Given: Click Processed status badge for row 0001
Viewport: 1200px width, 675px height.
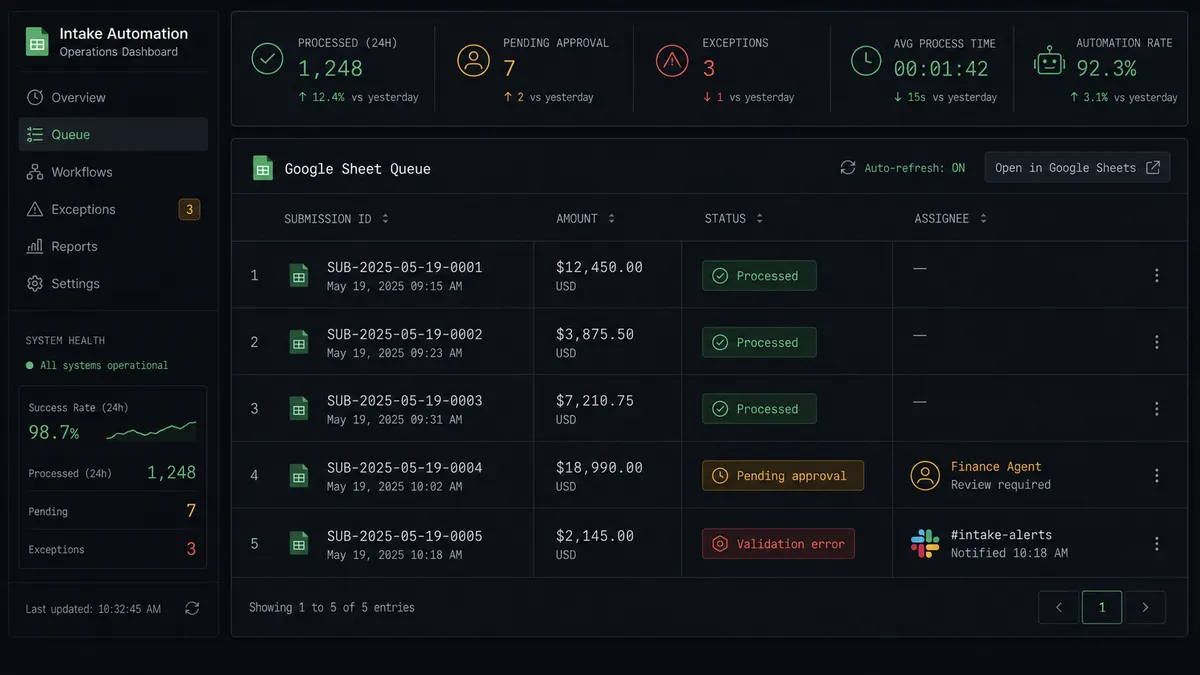Looking at the screenshot, I should (759, 276).
